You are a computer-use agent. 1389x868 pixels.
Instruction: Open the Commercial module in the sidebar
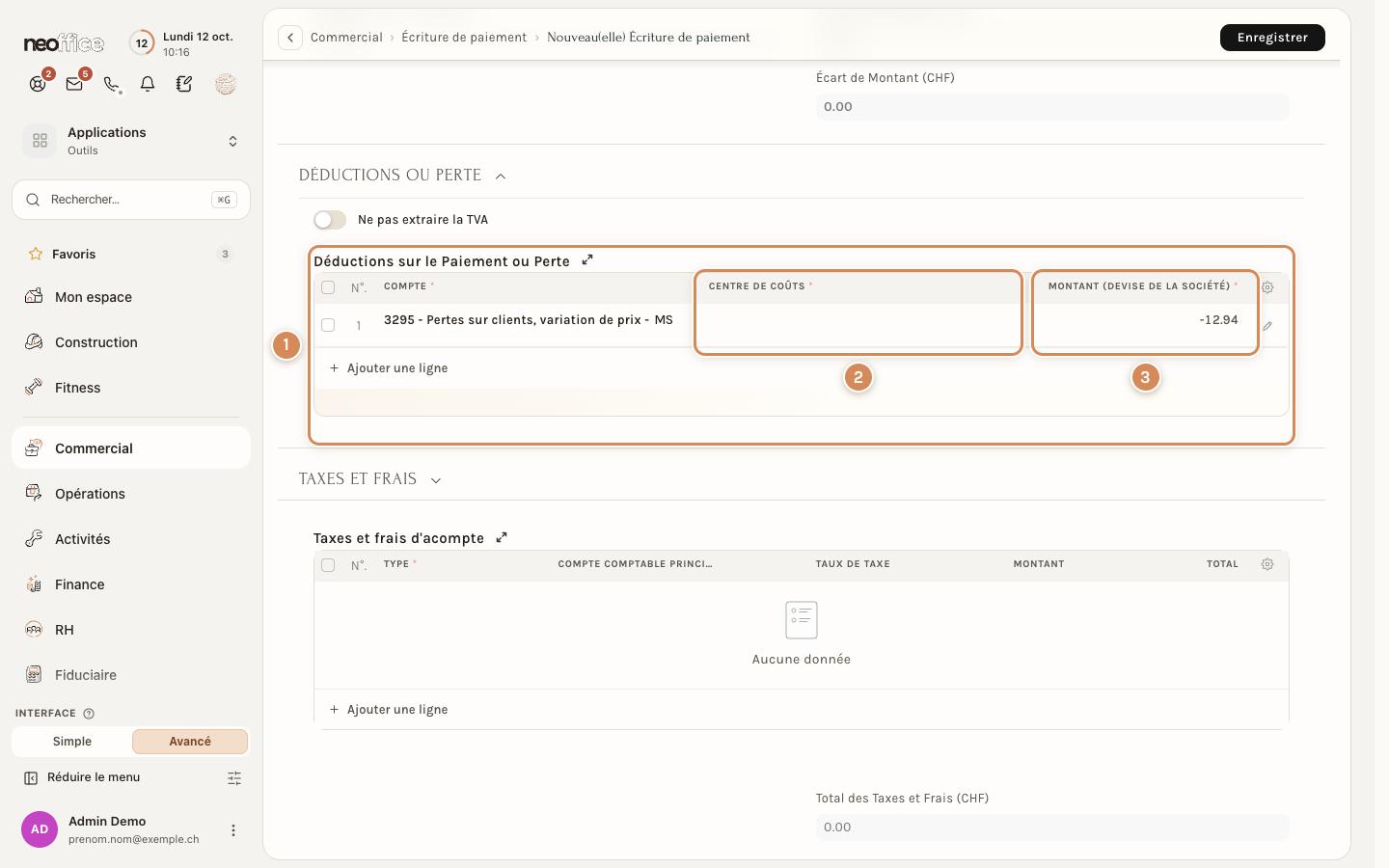click(131, 448)
